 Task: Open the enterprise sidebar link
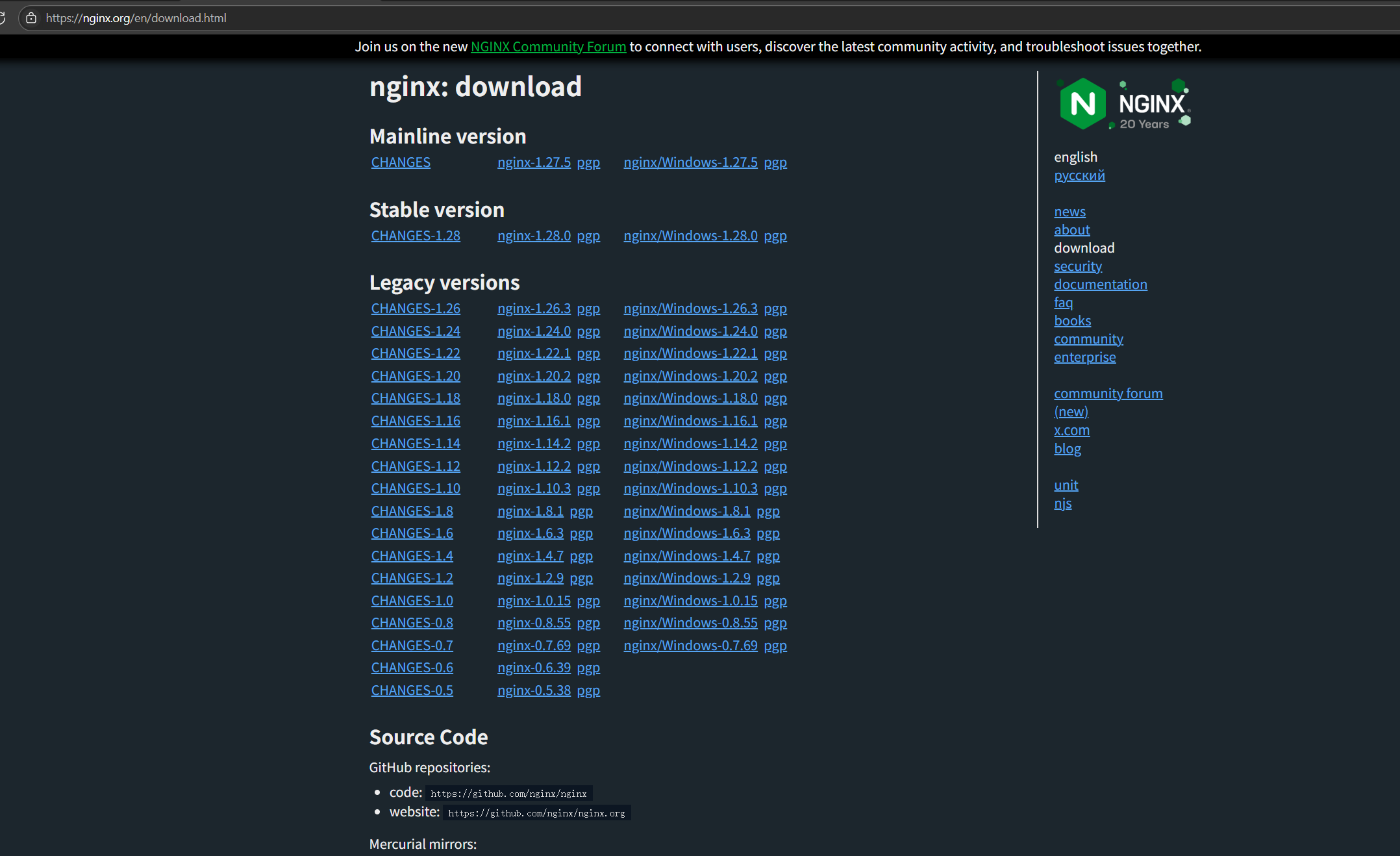[x=1084, y=357]
